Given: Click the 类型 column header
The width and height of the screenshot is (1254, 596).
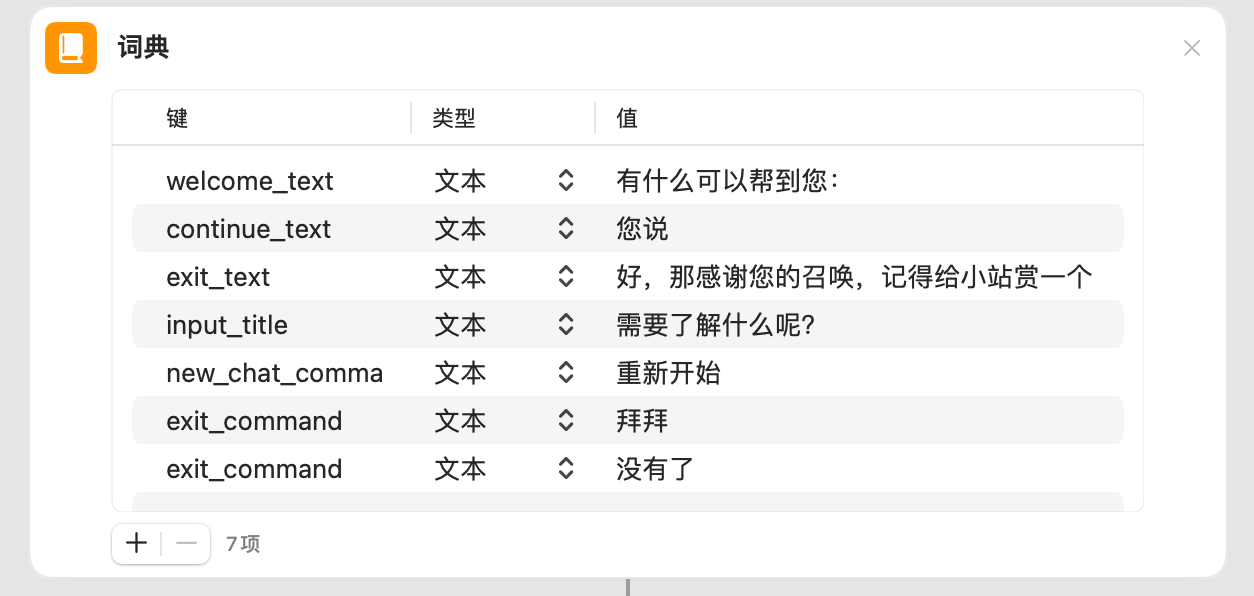Looking at the screenshot, I should coord(454,118).
